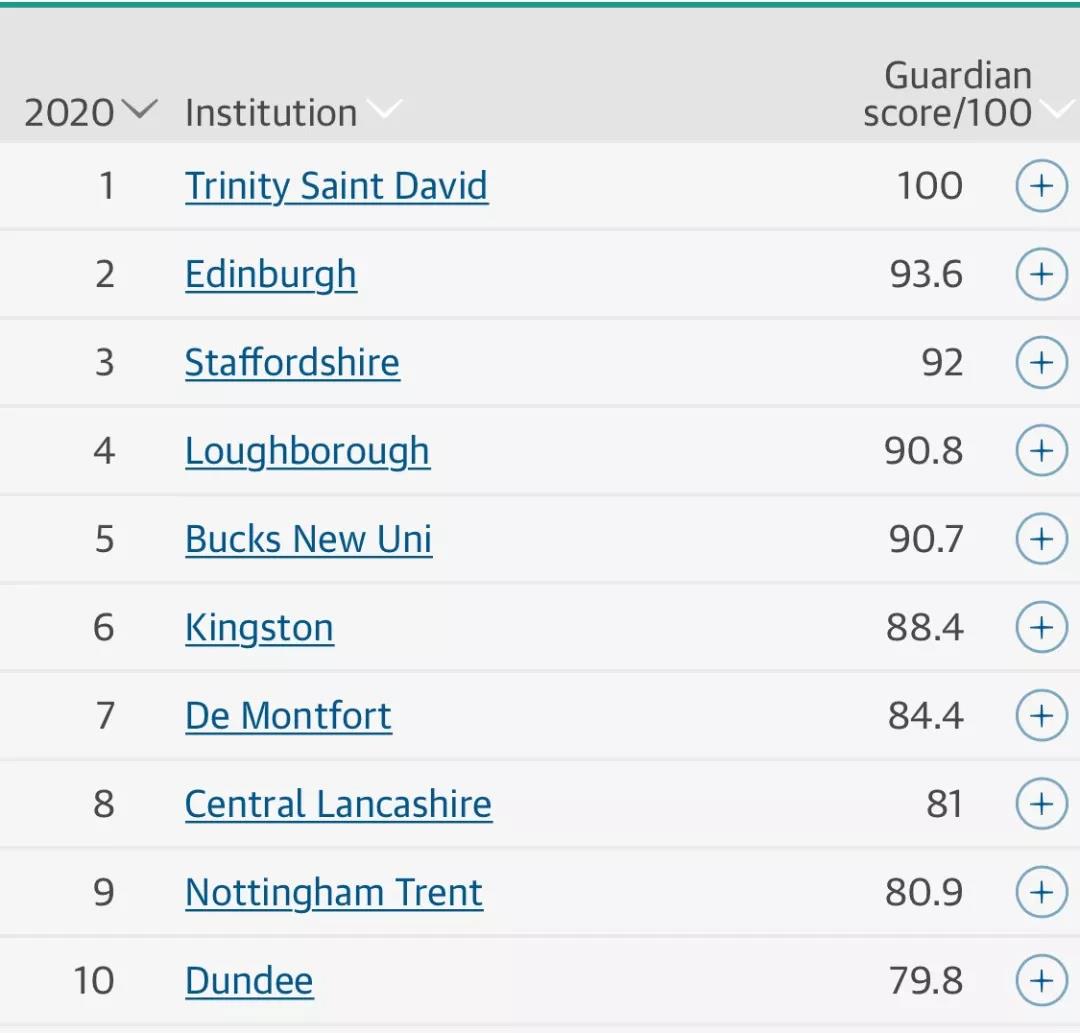The width and height of the screenshot is (1080, 1033).
Task: Sort by Institution column chevron
Action: 384,109
